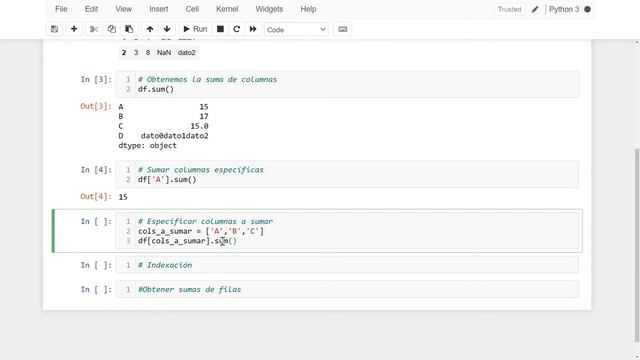Interrupt the kernel stop icon
This screenshot has width=640, height=360.
(220, 29)
